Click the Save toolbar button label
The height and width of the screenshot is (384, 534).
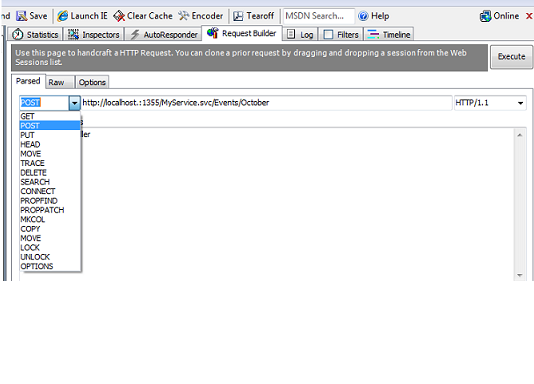tap(38, 16)
